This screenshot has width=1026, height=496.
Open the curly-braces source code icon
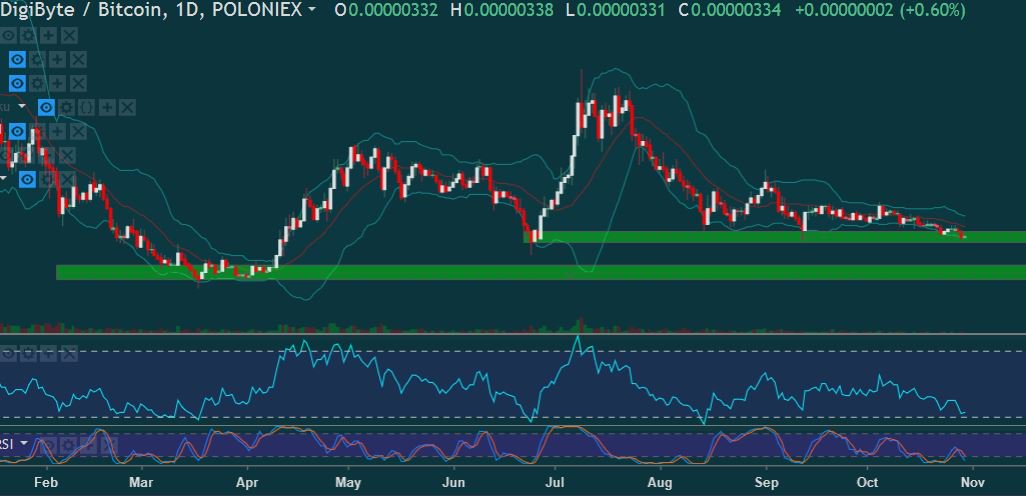tap(86, 107)
